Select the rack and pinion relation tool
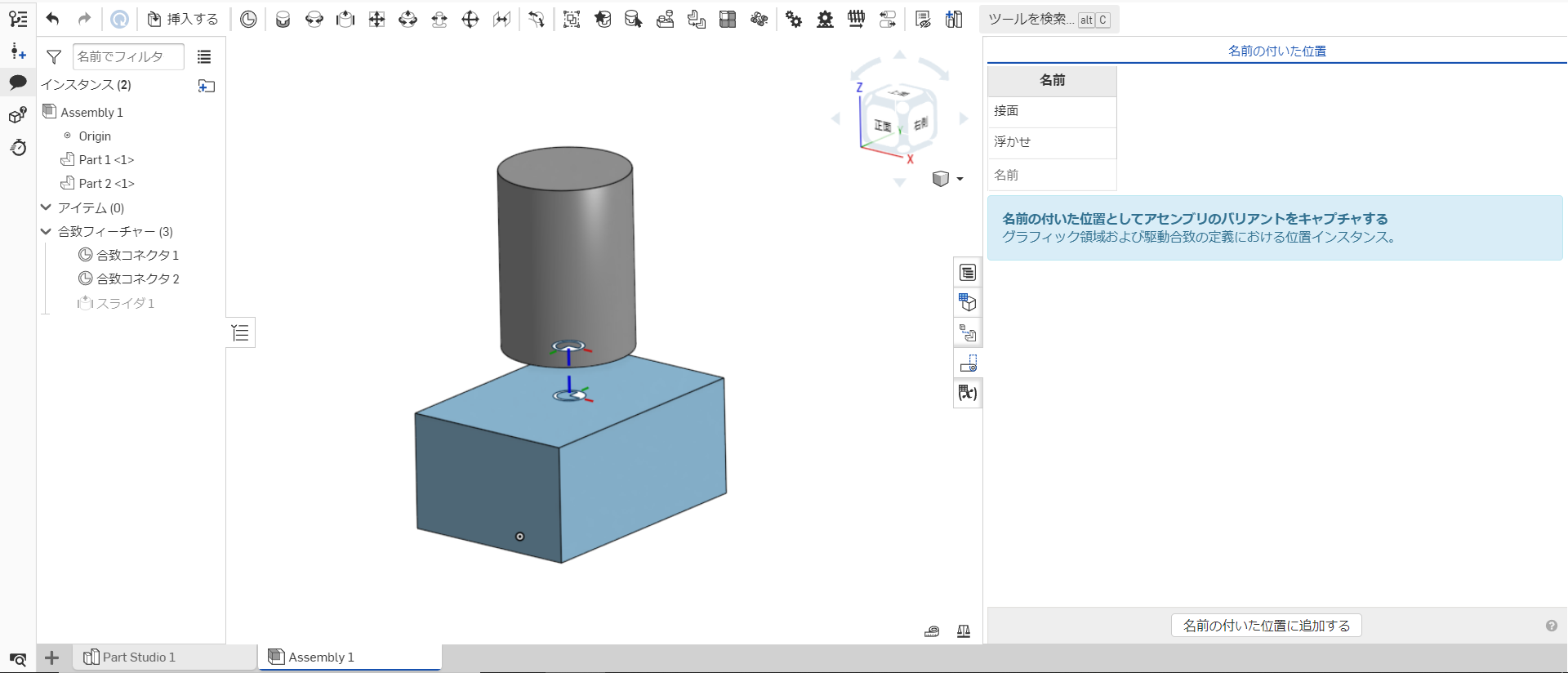The width and height of the screenshot is (1568, 673). 826,20
